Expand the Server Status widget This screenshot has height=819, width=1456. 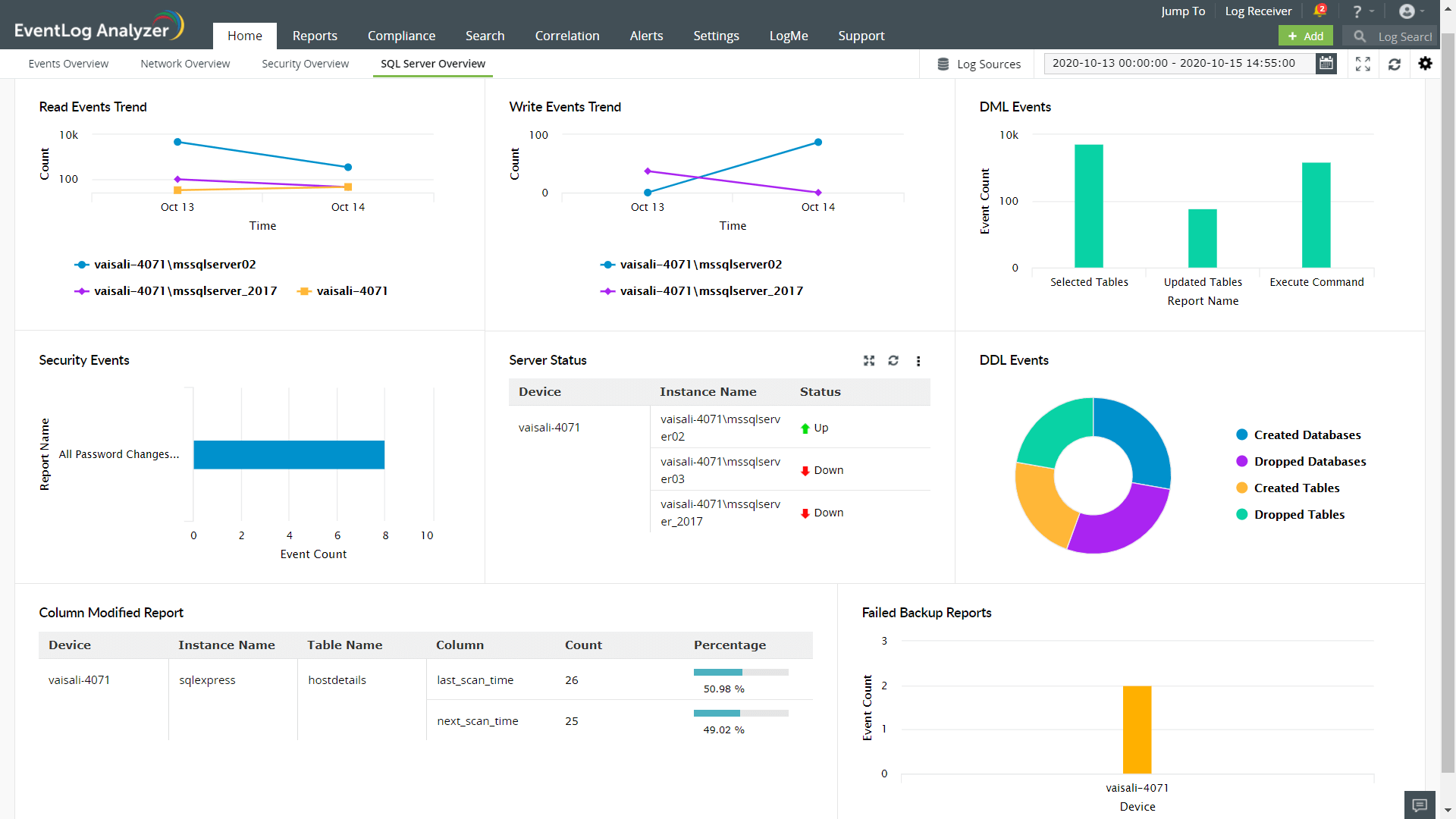869,361
